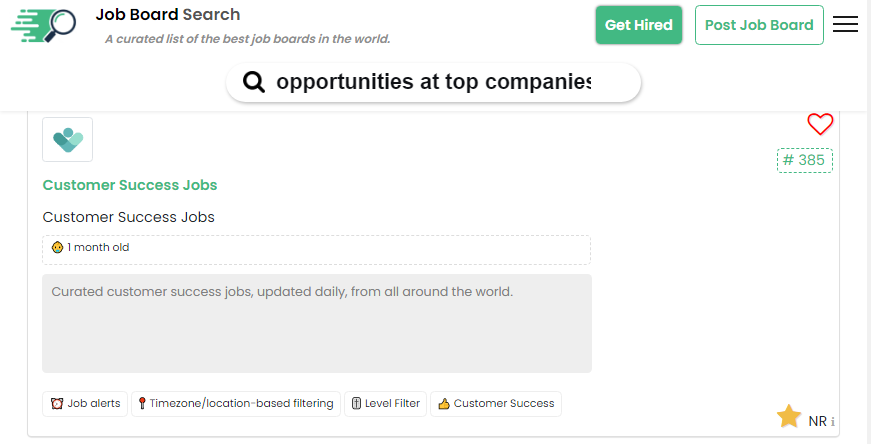
Task: Click the '1 month old' age icon
Action: coord(57,248)
